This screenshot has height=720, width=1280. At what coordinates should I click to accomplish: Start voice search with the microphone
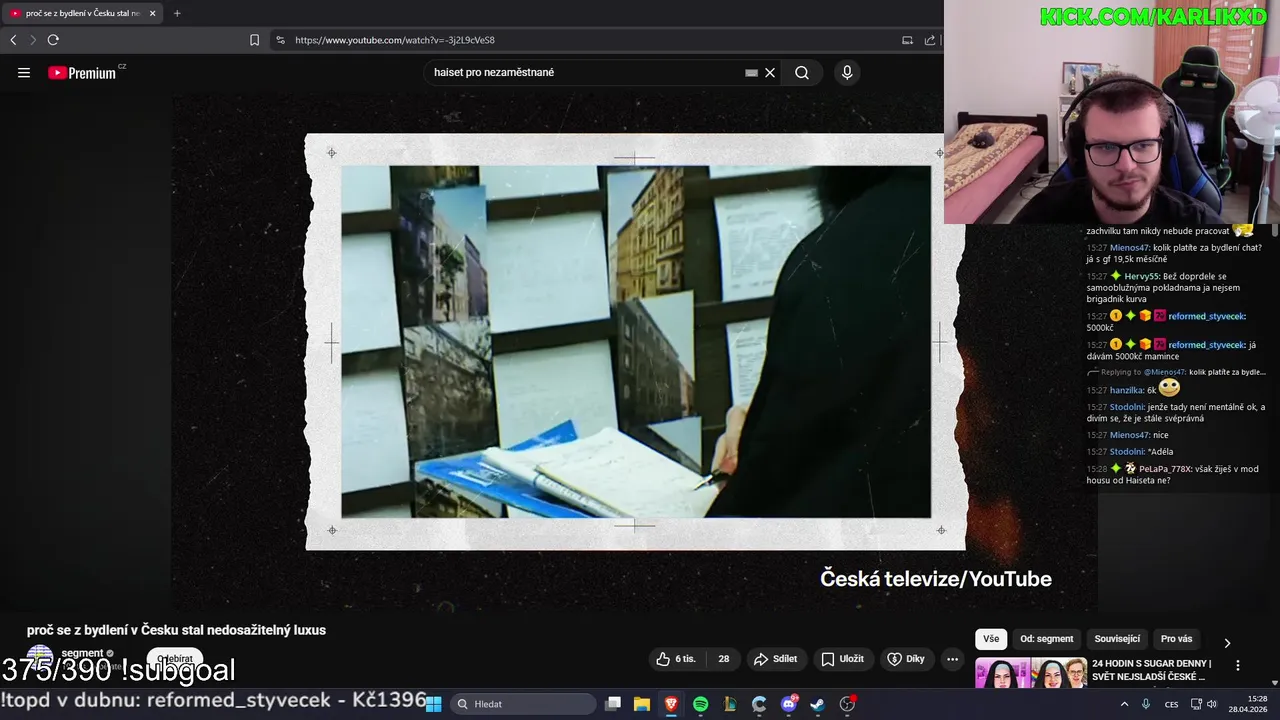(847, 72)
